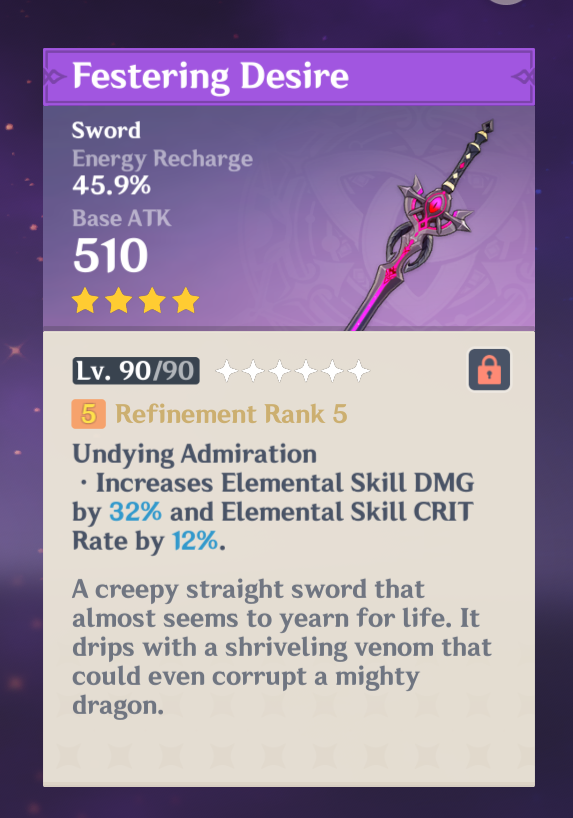Click the left ornament on the title banner
The width and height of the screenshot is (573, 818).
tap(56, 77)
